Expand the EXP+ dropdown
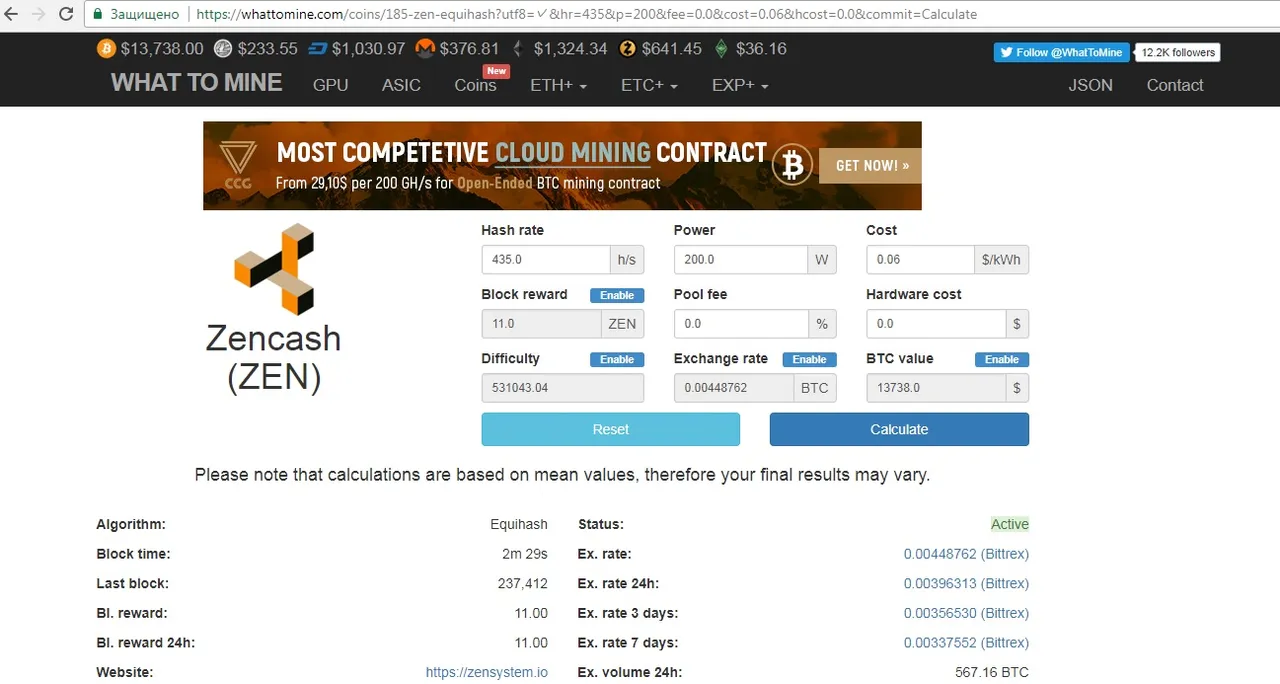The width and height of the screenshot is (1280, 684). [x=740, y=85]
